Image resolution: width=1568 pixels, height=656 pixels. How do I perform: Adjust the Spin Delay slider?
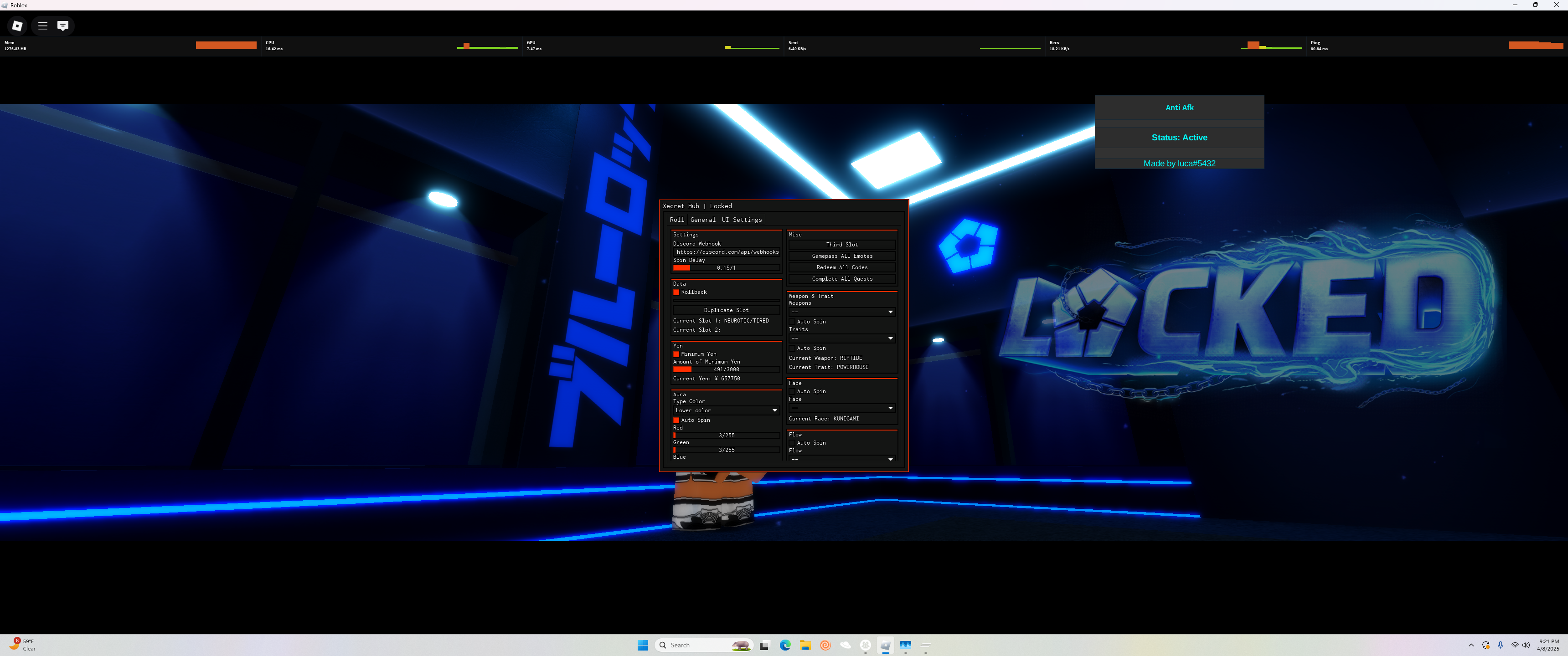(726, 268)
